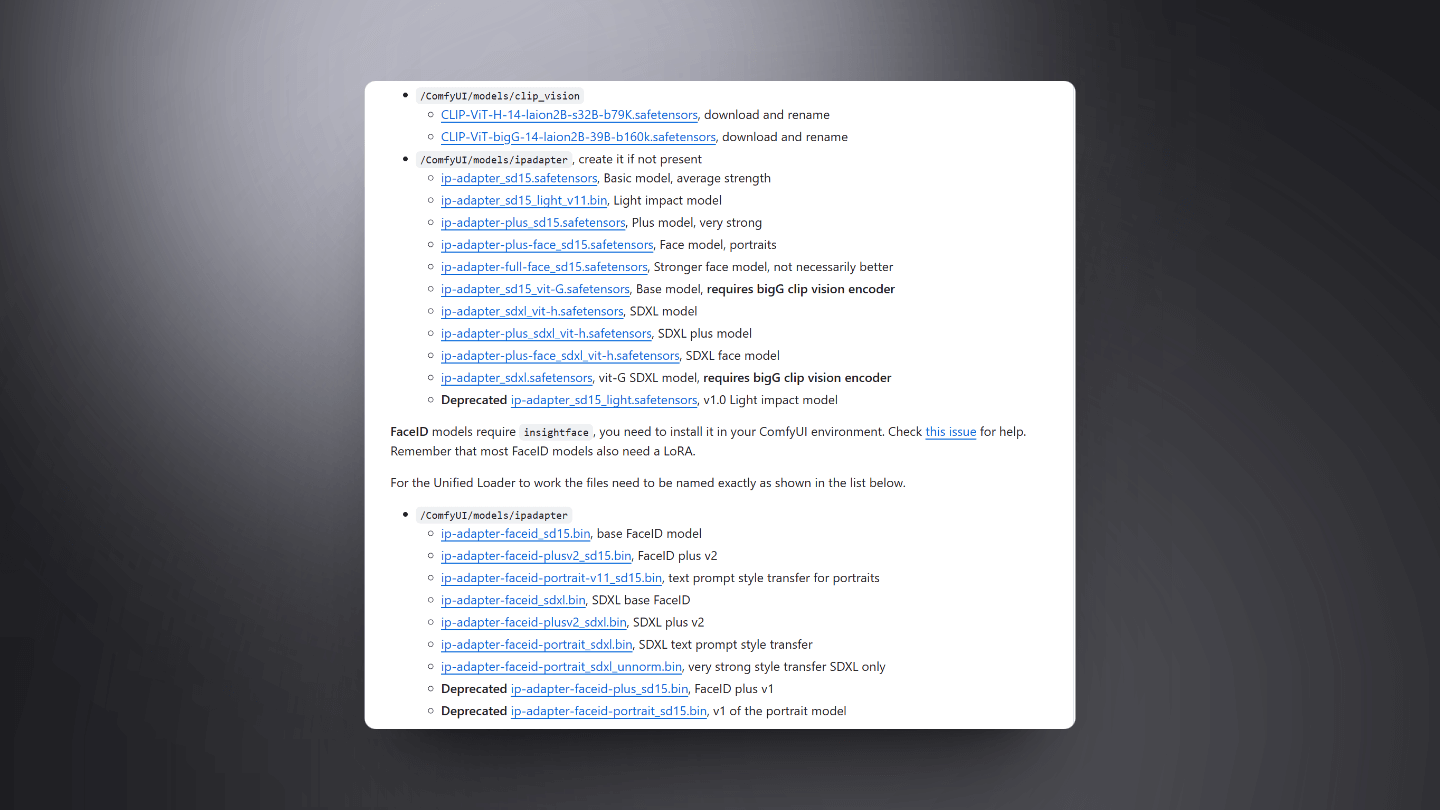1440x810 pixels.
Task: Open ip-adapter_sd15_light_v11.bin link
Action: [x=524, y=200]
